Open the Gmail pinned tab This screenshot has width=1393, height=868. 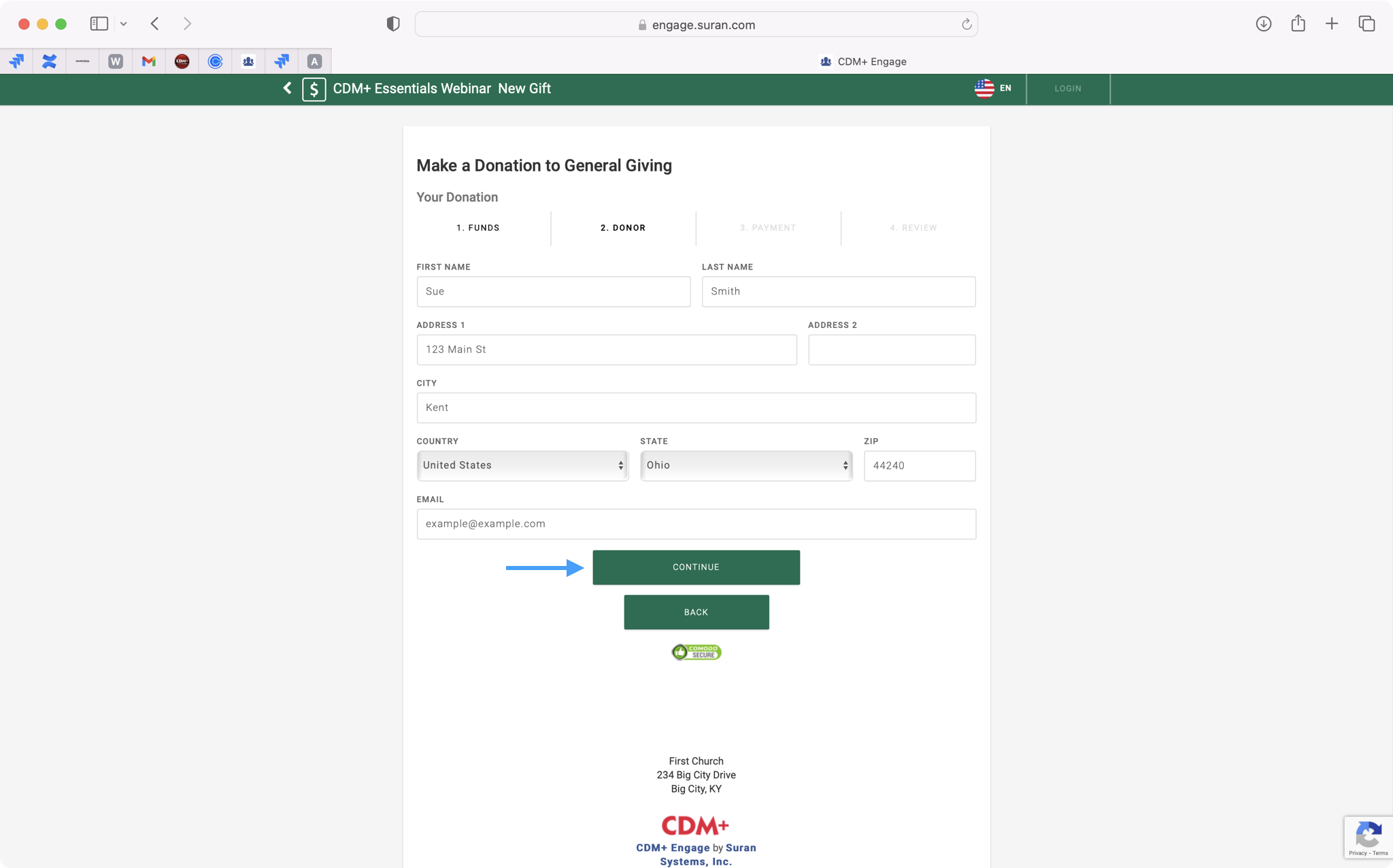(x=148, y=61)
